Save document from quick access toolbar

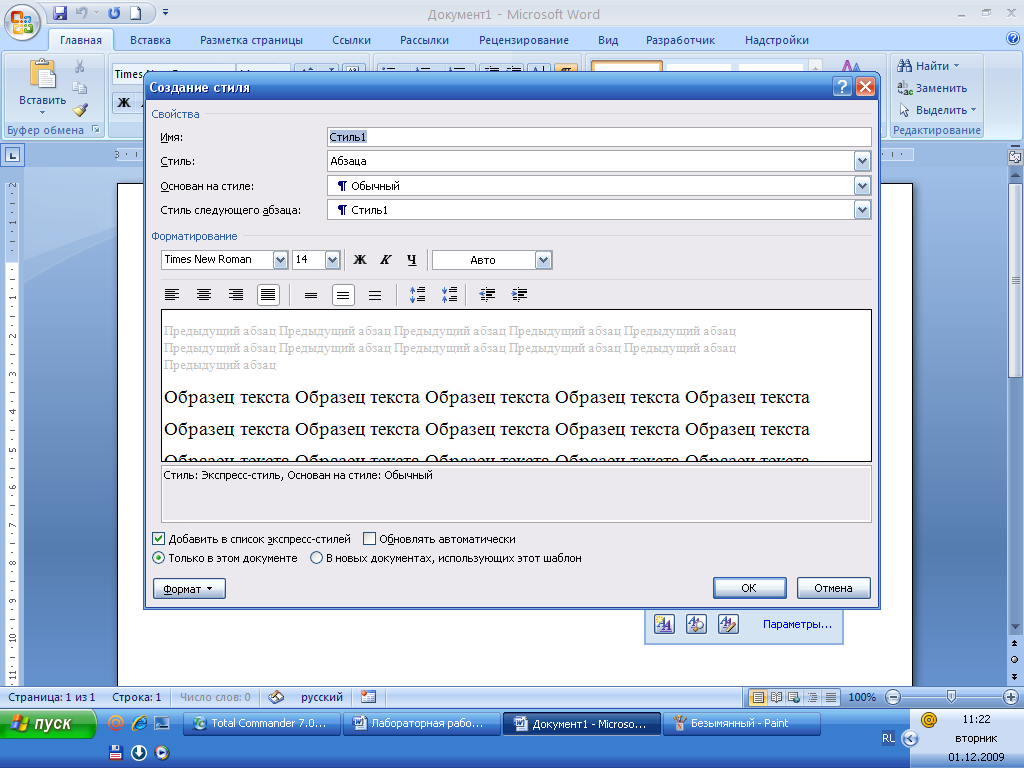click(60, 13)
